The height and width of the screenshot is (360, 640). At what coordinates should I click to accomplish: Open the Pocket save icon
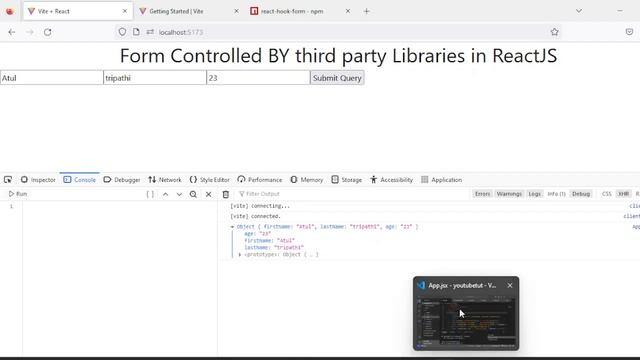629,32
